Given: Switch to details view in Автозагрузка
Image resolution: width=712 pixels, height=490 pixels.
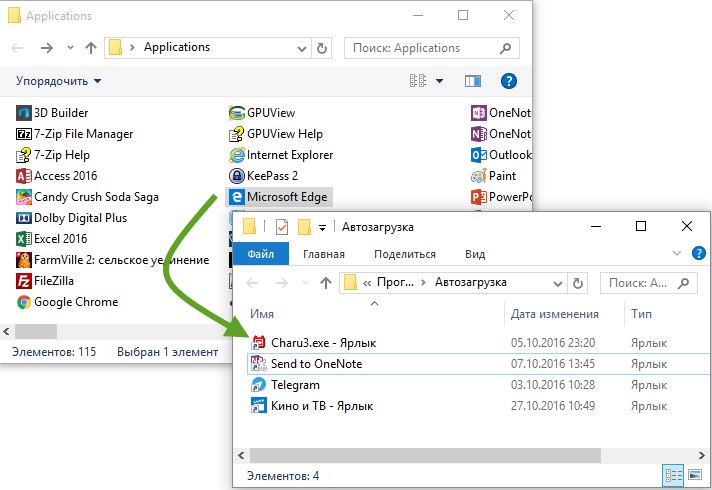Looking at the screenshot, I should [673, 475].
